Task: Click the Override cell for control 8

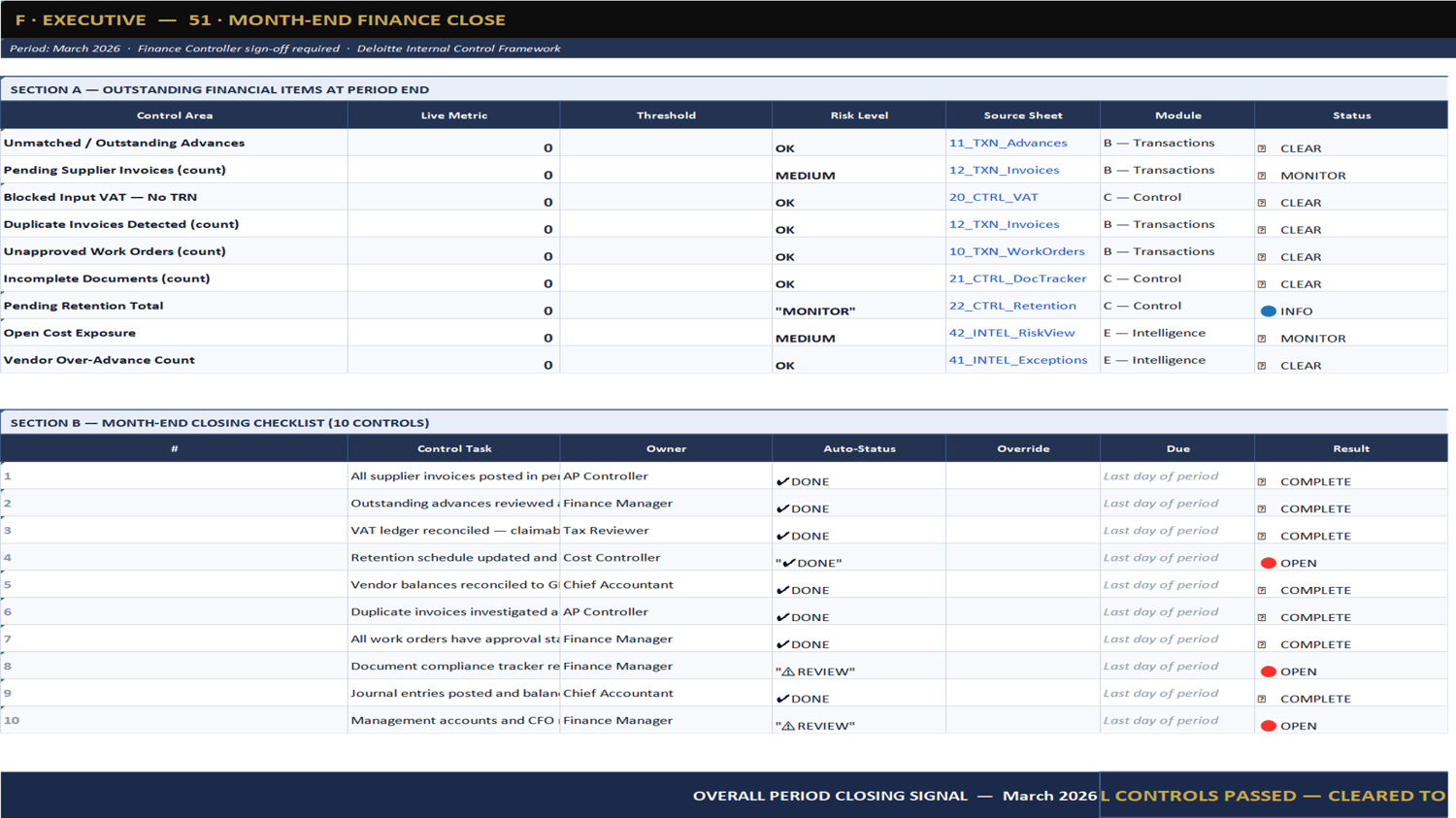Action: click(x=1023, y=666)
